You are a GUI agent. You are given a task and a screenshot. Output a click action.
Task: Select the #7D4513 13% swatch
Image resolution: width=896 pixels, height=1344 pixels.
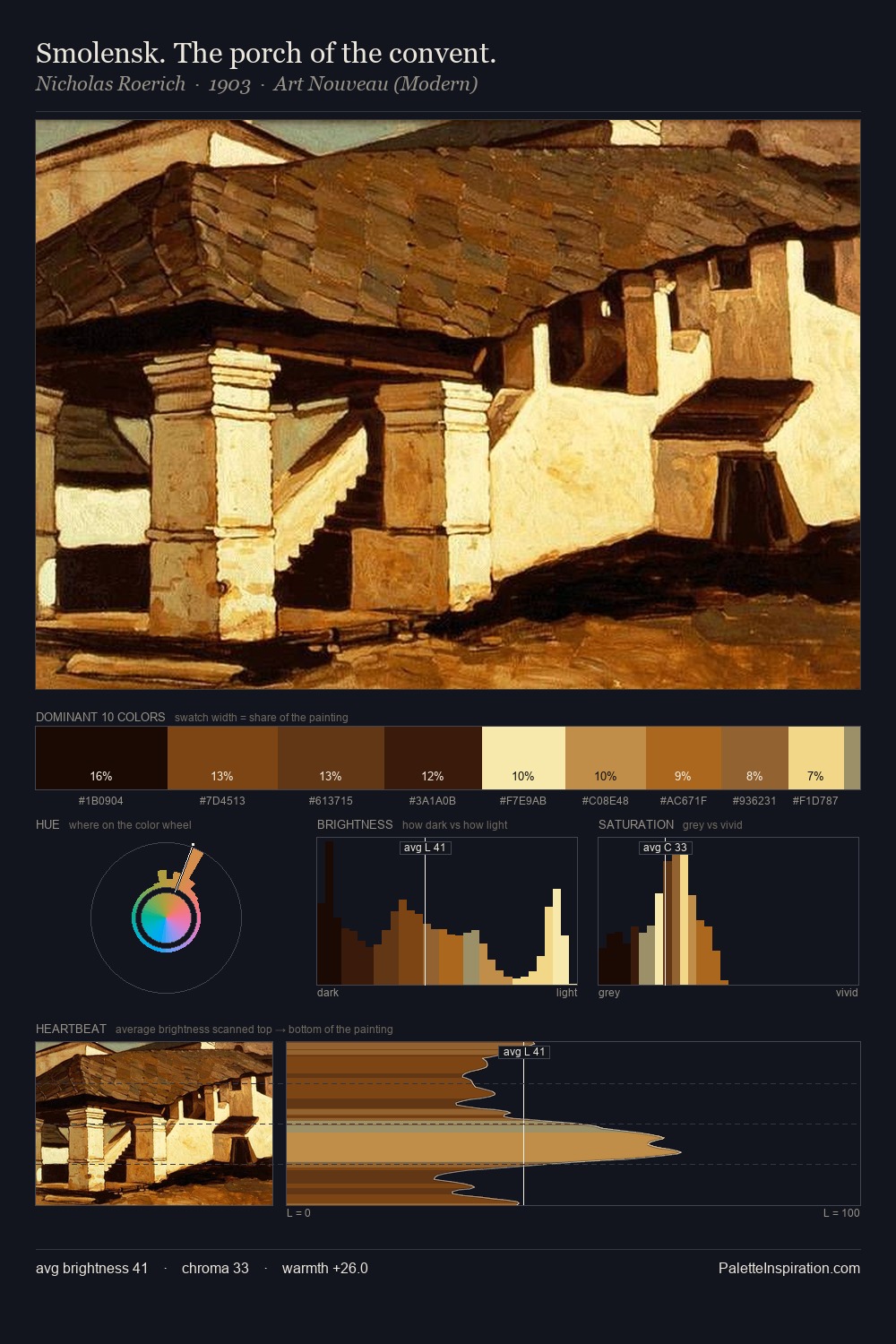coord(222,758)
